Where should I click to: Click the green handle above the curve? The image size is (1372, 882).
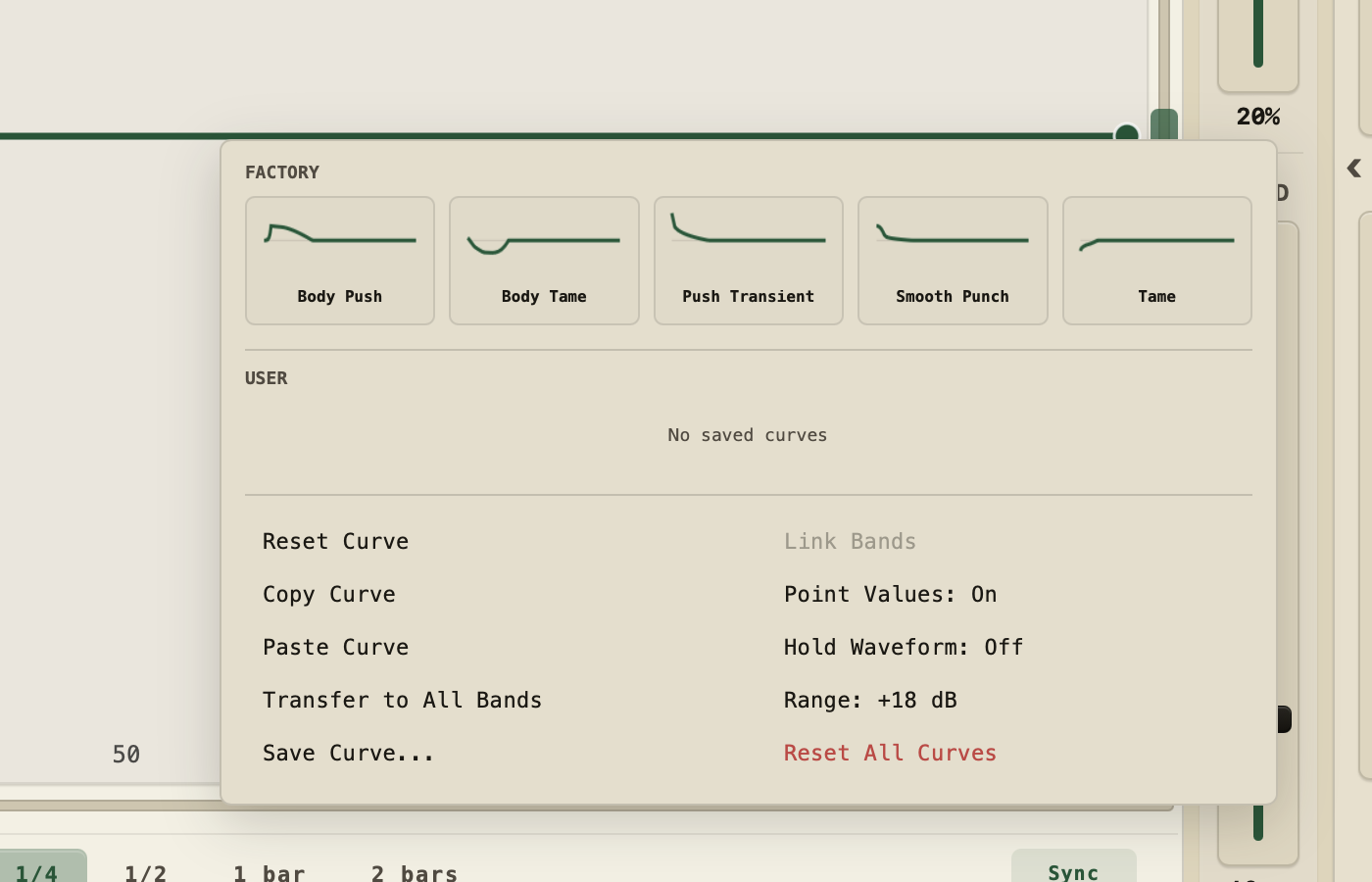pyautogui.click(x=1163, y=124)
